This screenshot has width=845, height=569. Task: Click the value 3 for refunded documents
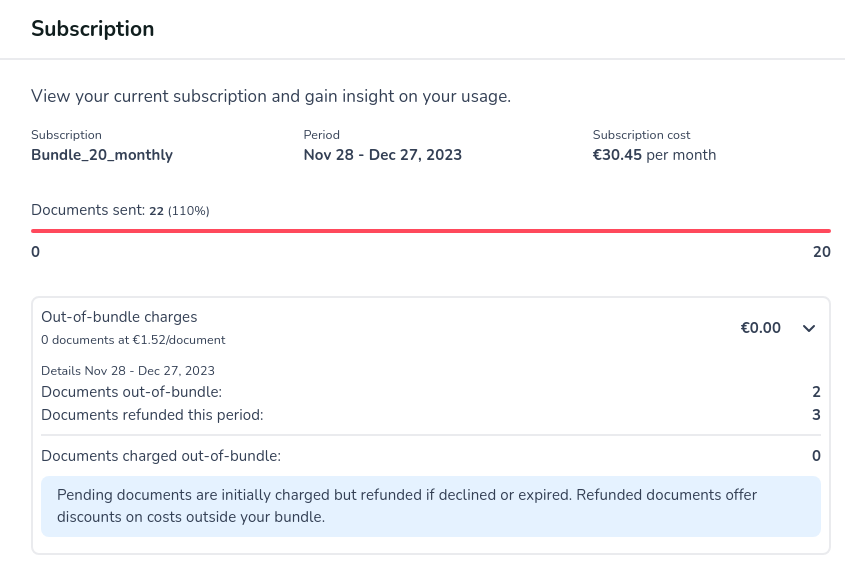[x=816, y=414]
